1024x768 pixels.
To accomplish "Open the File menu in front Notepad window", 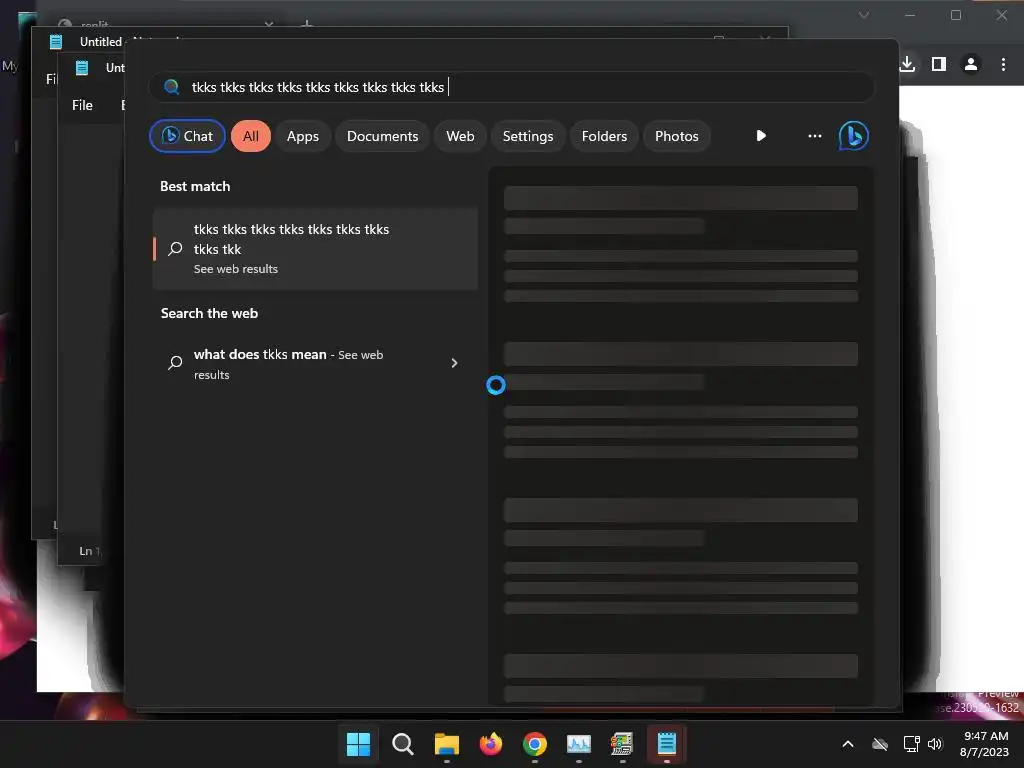I will pos(82,105).
